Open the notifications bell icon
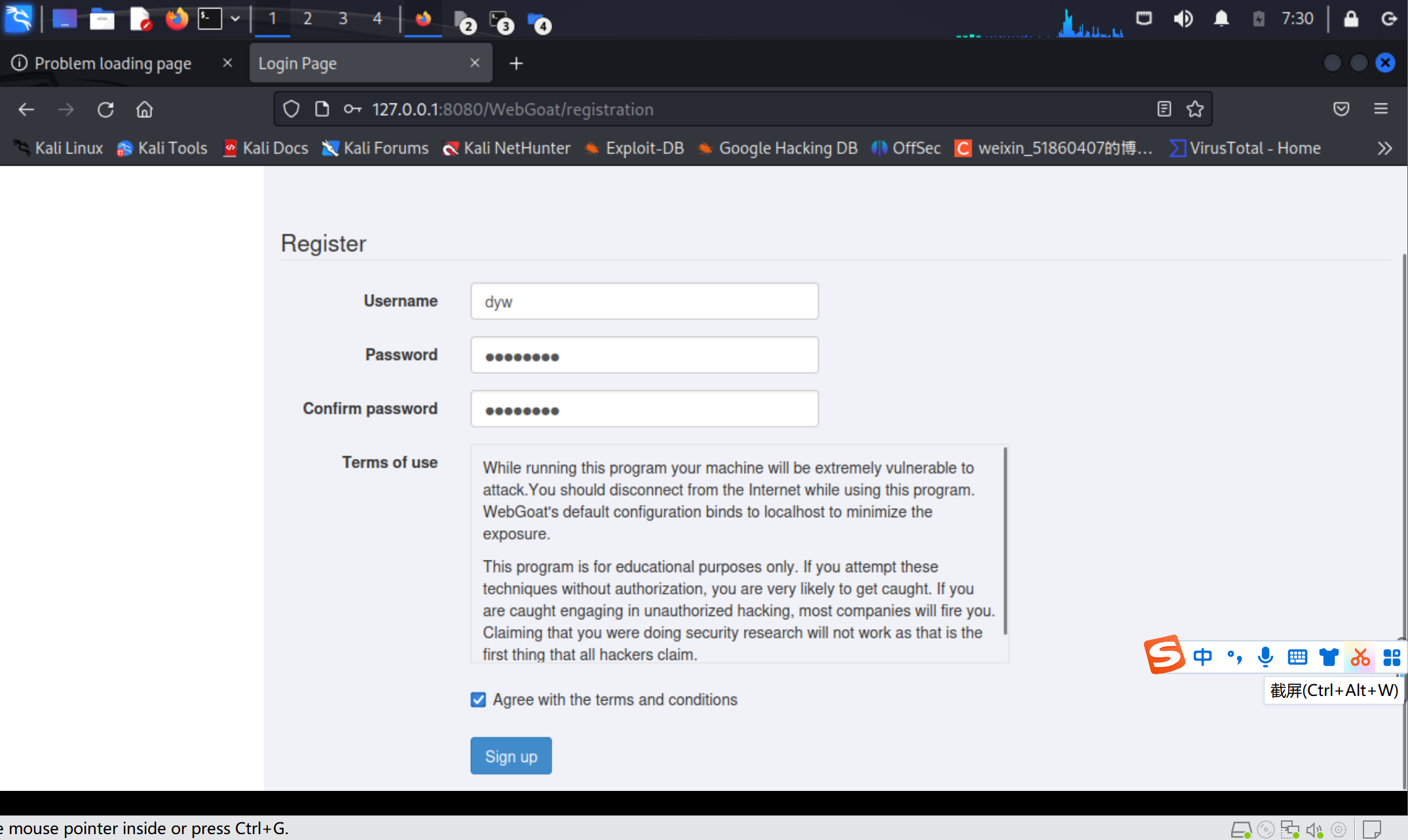 [1221, 18]
